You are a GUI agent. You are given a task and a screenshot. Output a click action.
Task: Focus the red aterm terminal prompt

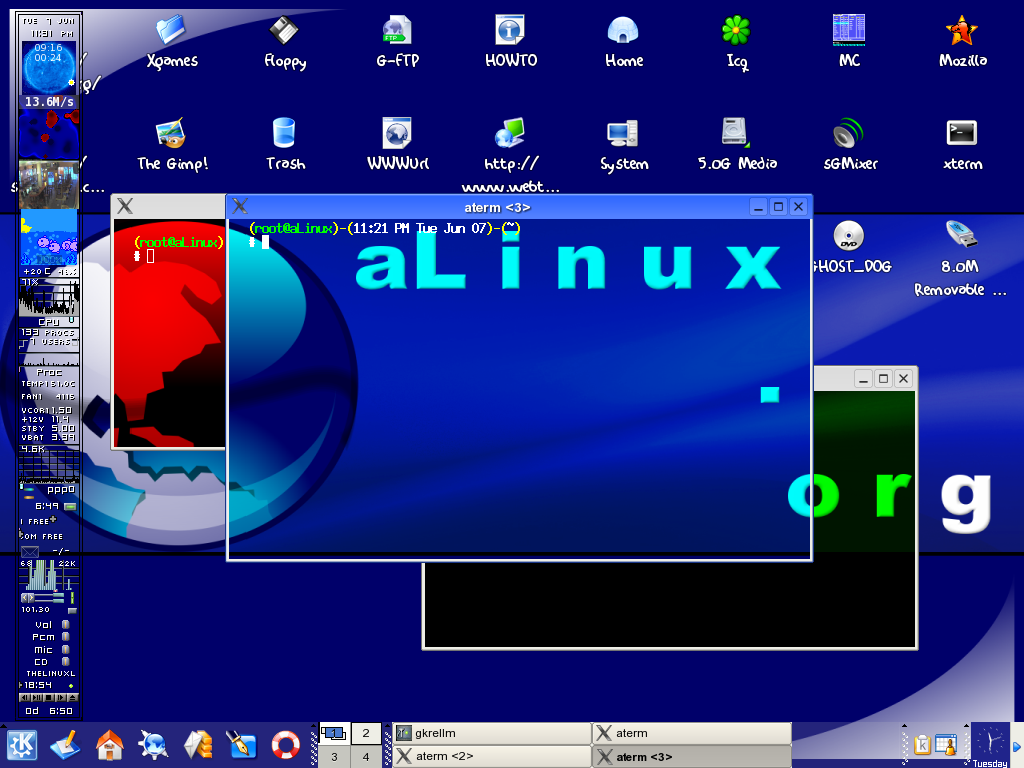[150, 256]
